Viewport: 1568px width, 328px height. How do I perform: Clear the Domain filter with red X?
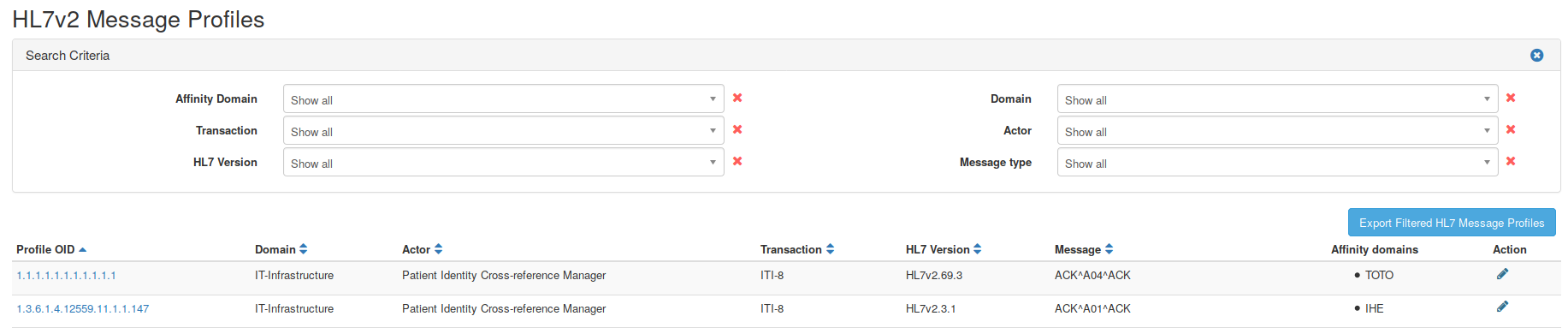1511,98
